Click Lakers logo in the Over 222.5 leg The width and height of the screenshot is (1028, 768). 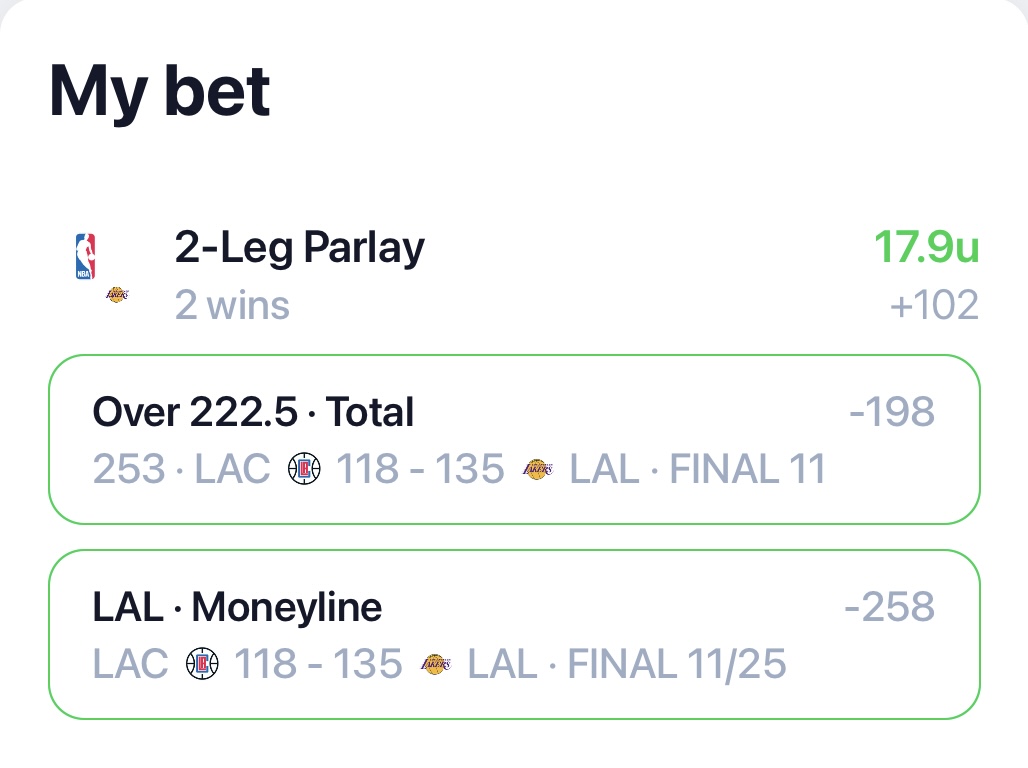point(538,468)
